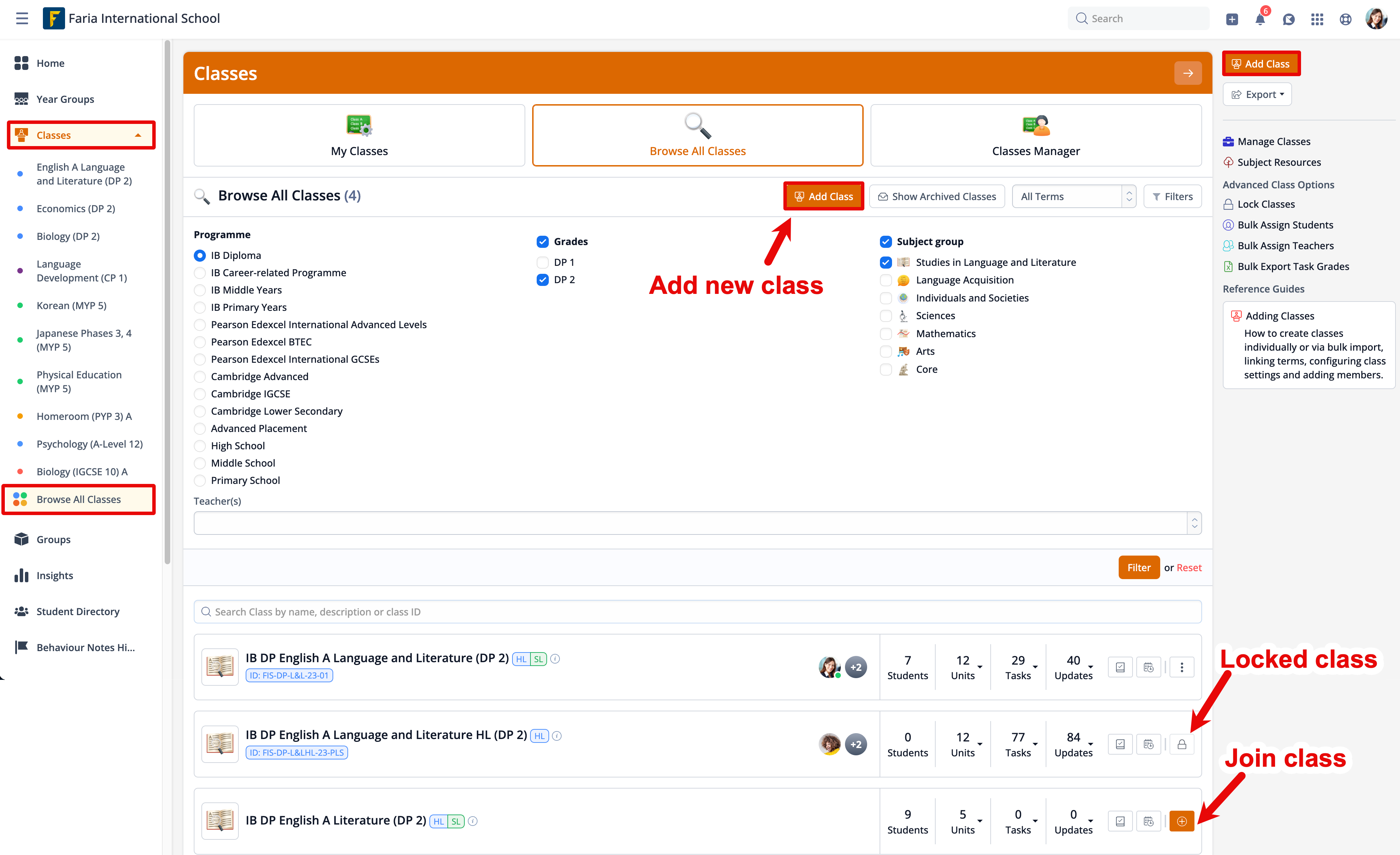Click the help lifebuoy icon in header
The width and height of the screenshot is (1400, 855).
pos(1345,19)
